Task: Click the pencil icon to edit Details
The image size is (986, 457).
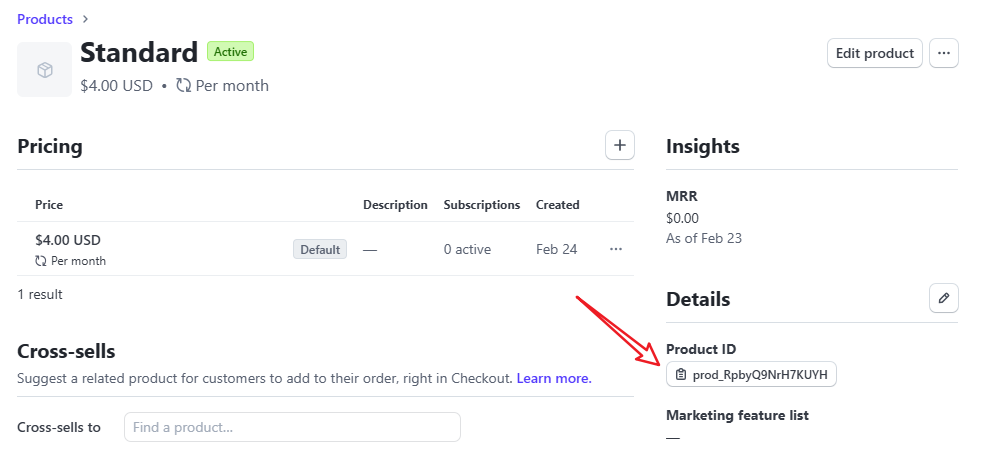Action: tap(944, 298)
